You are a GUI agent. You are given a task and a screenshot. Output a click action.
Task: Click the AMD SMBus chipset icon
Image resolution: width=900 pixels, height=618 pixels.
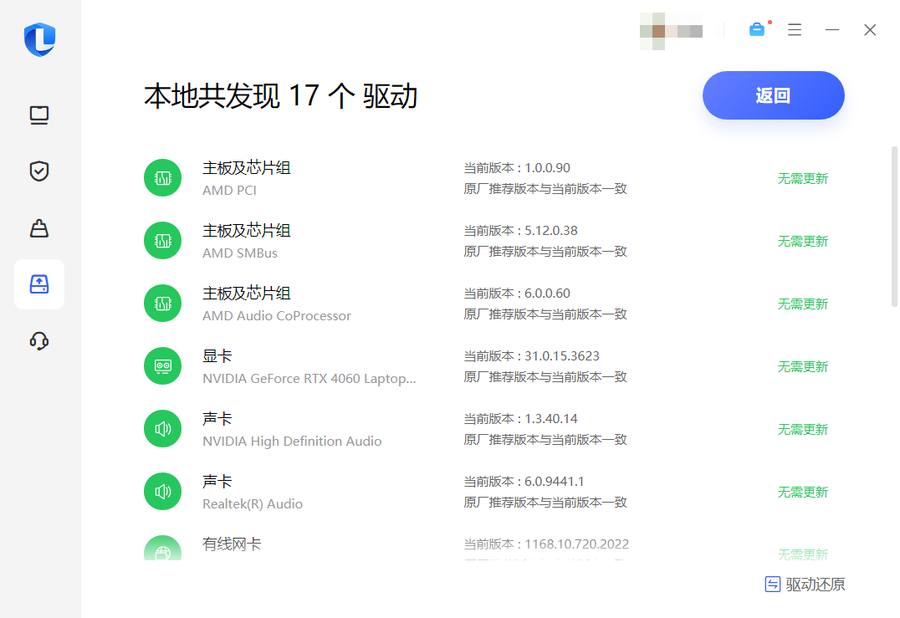[x=163, y=240]
